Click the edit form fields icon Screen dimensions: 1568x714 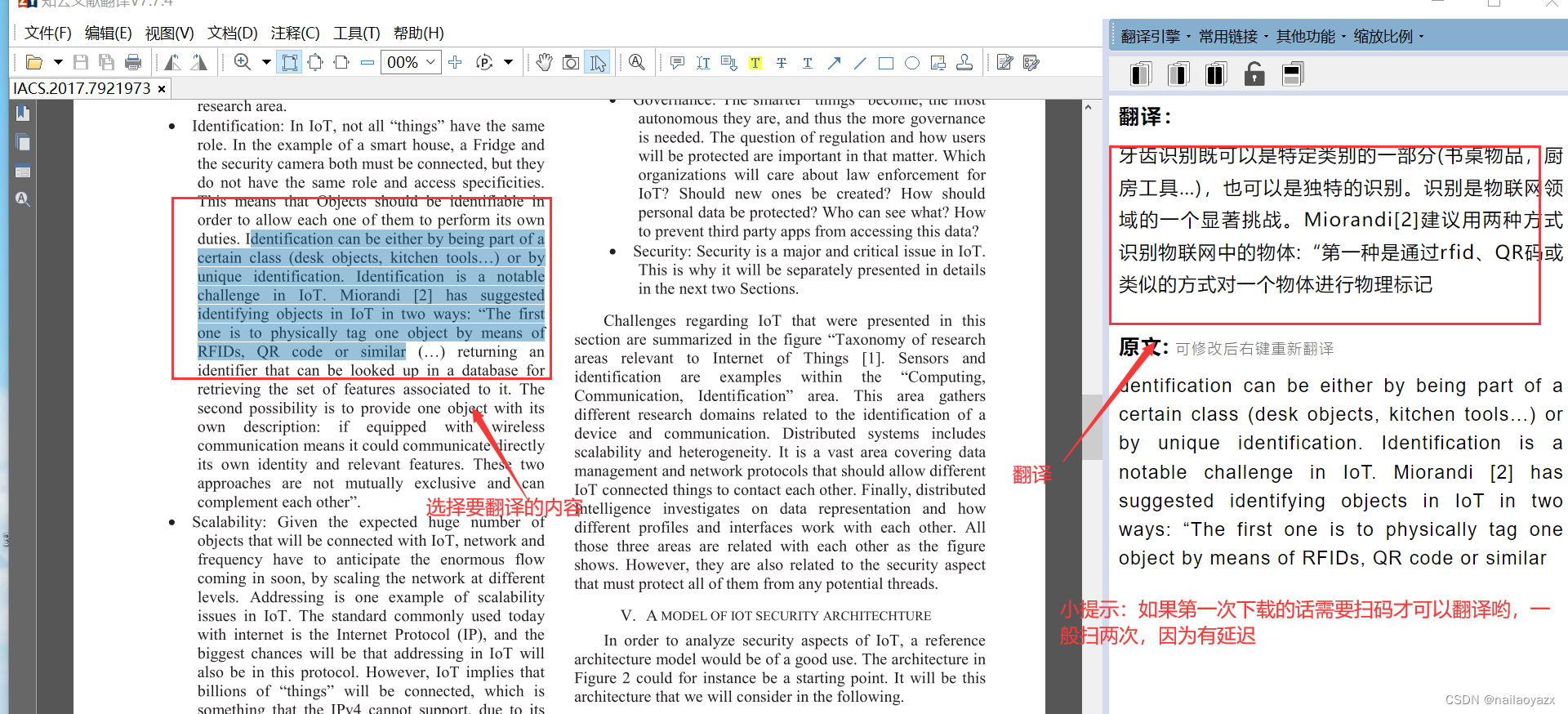pyautogui.click(x=1031, y=62)
